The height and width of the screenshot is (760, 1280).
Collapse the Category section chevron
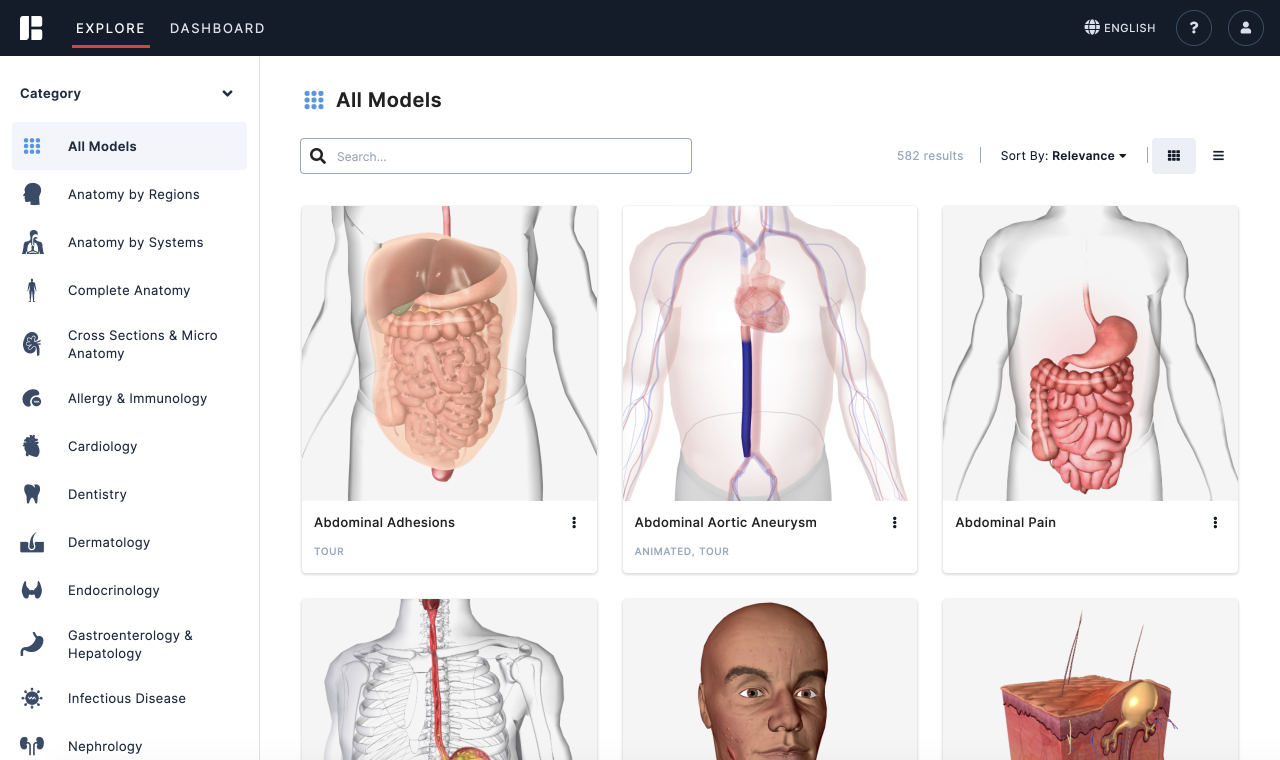227,93
